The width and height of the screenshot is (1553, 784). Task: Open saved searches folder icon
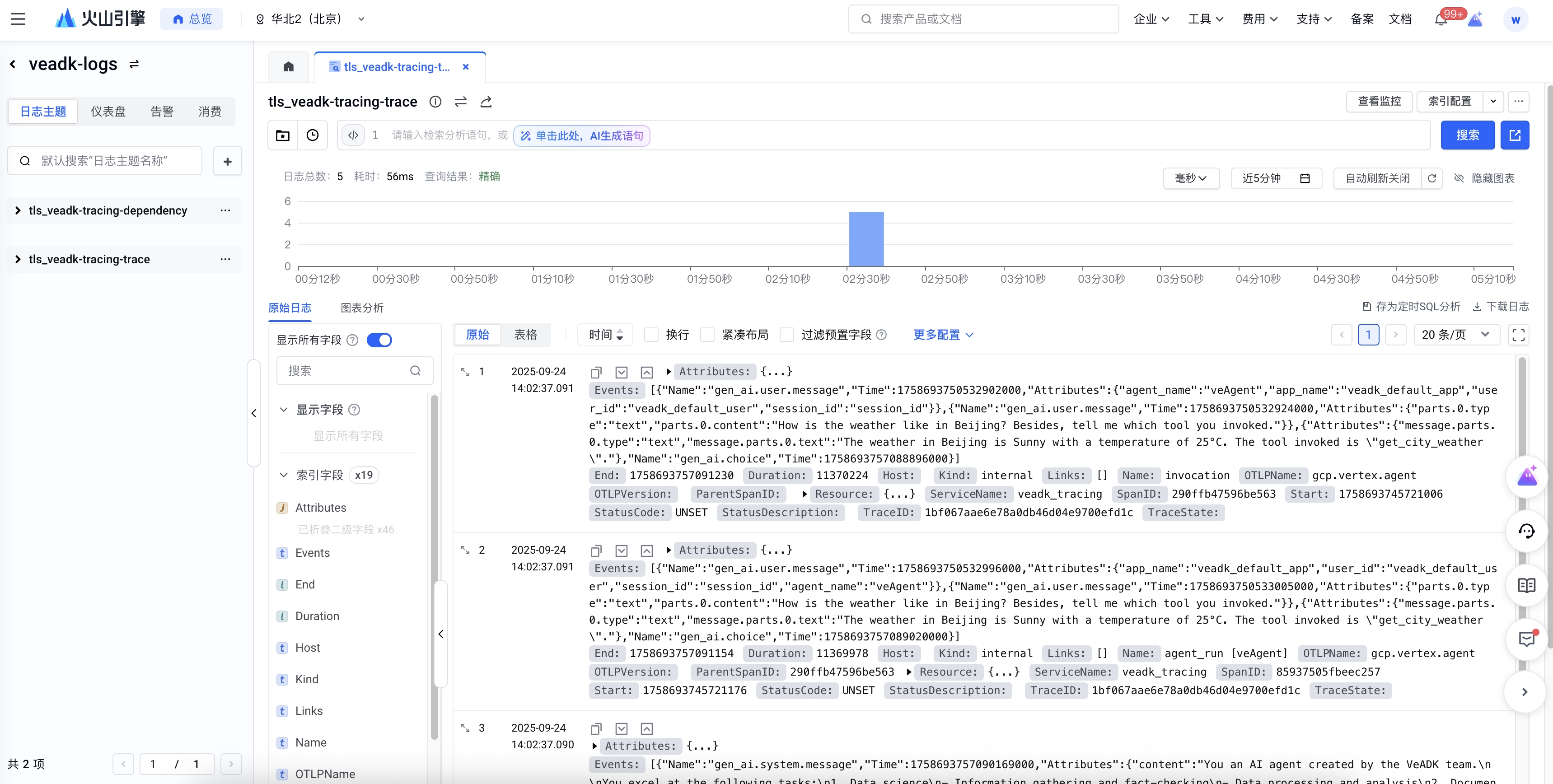point(283,135)
